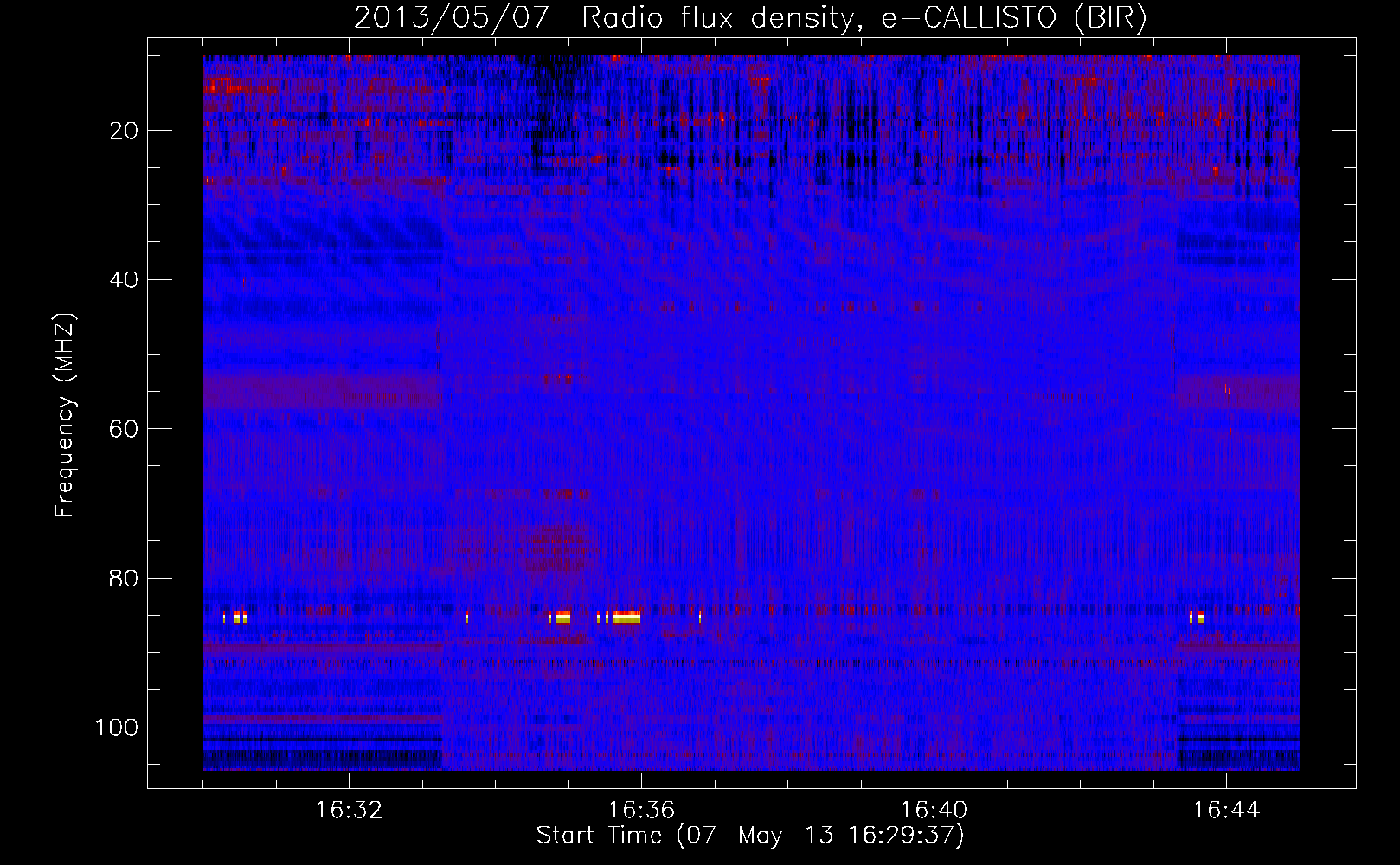
Task: Click the 16:36 time tick label
Action: [x=641, y=811]
